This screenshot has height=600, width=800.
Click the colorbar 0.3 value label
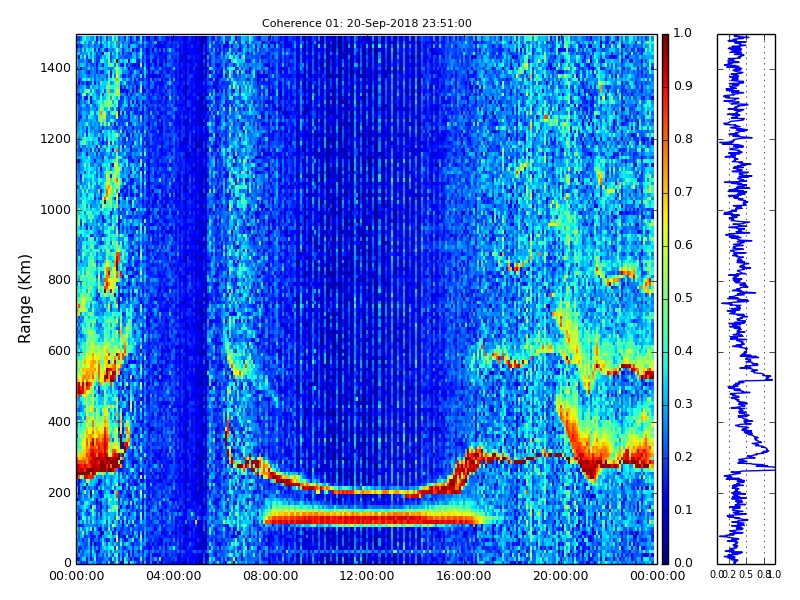tap(683, 404)
